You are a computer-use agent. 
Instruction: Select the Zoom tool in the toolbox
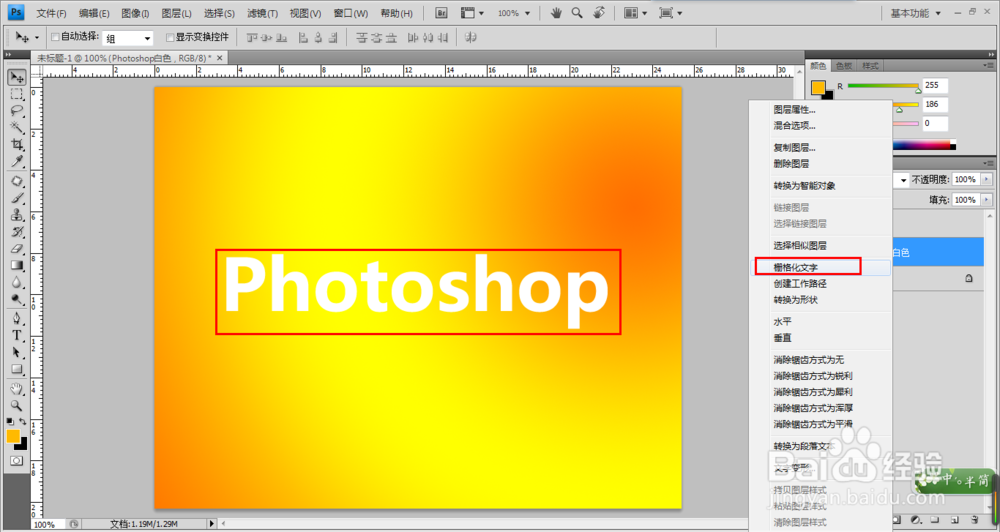(x=17, y=405)
